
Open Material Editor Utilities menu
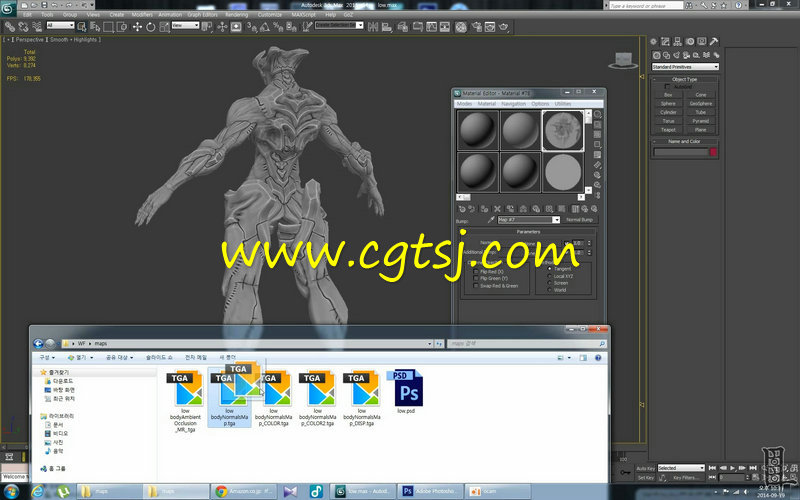pyautogui.click(x=563, y=104)
